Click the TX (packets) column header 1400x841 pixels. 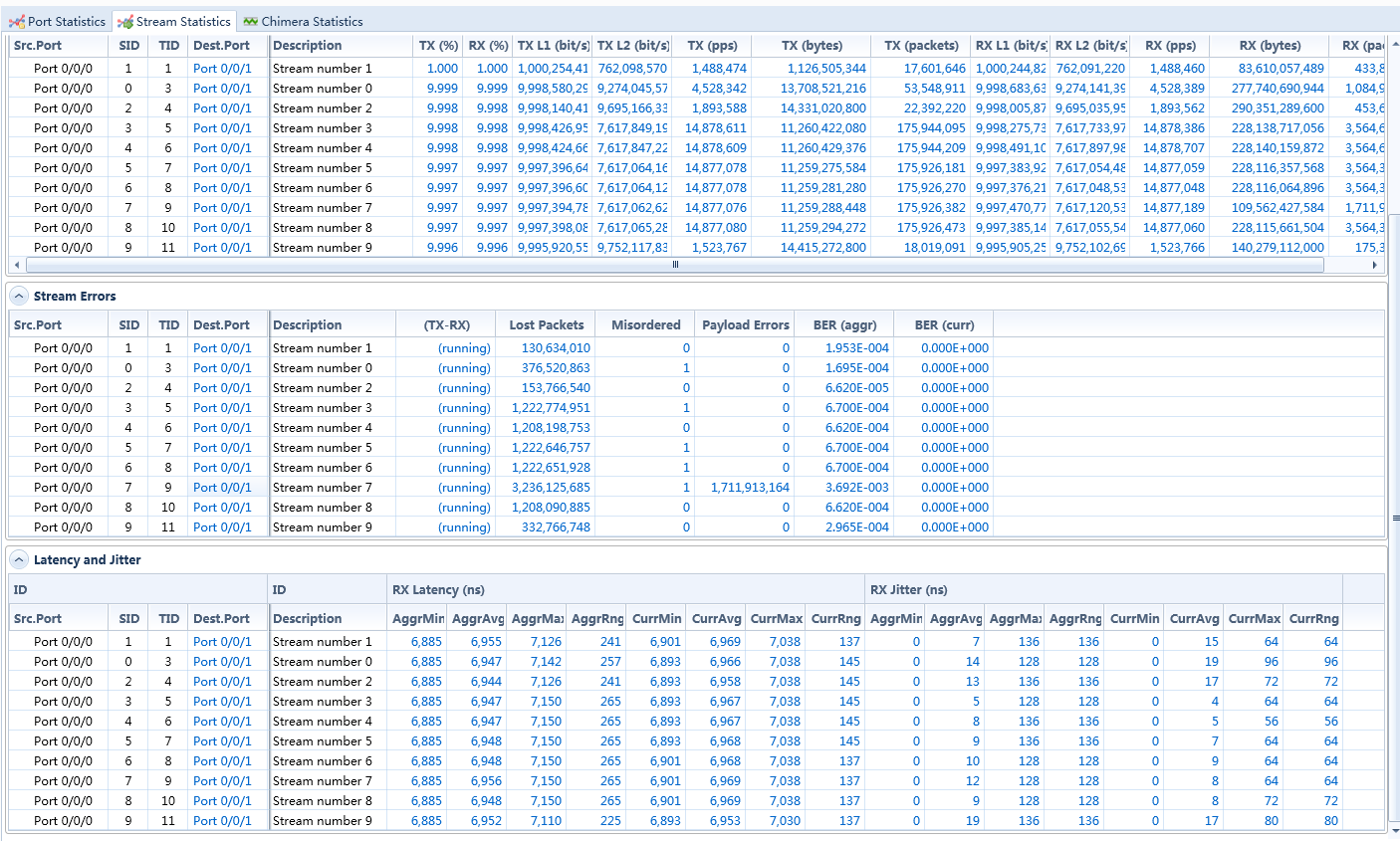pos(921,46)
